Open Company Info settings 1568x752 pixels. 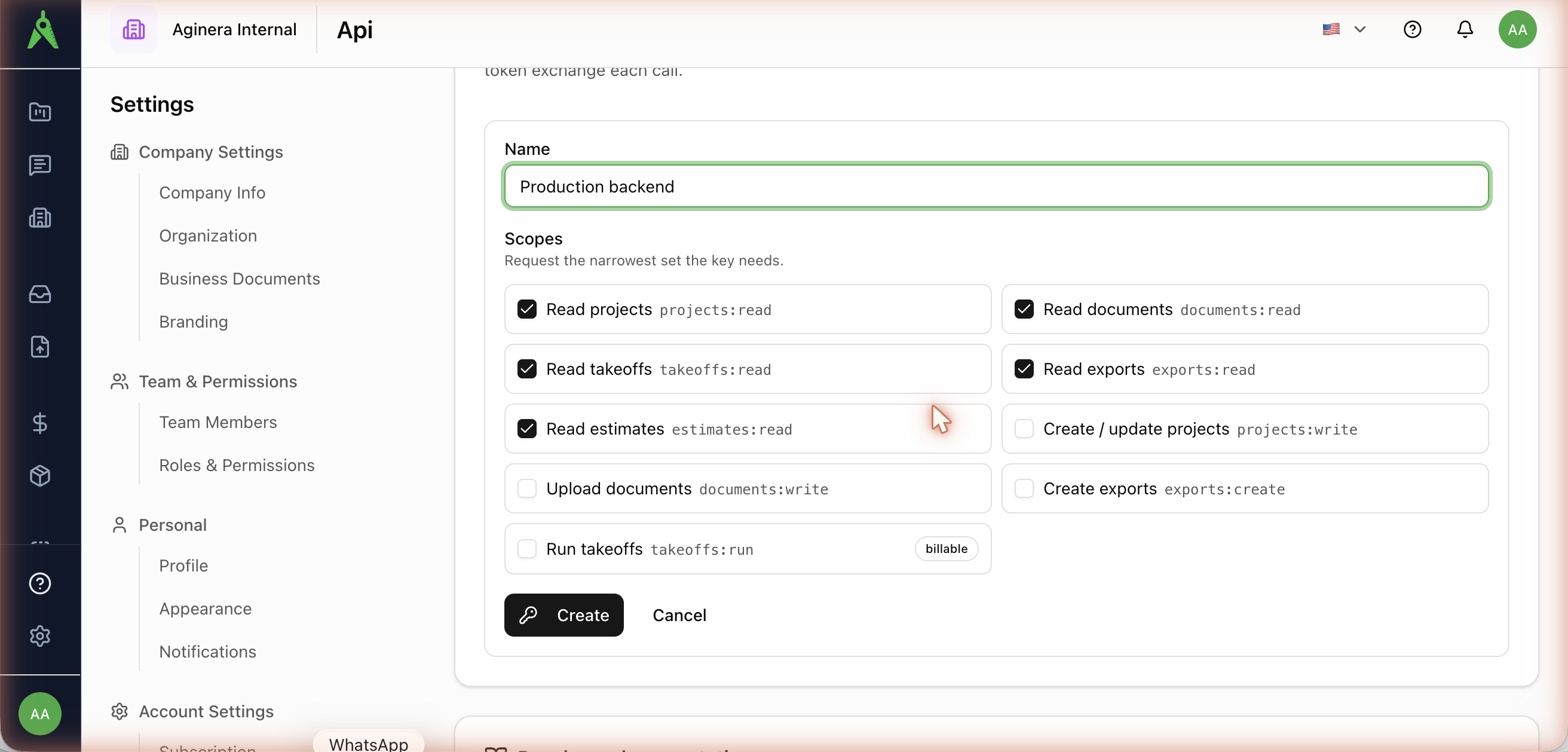212,192
